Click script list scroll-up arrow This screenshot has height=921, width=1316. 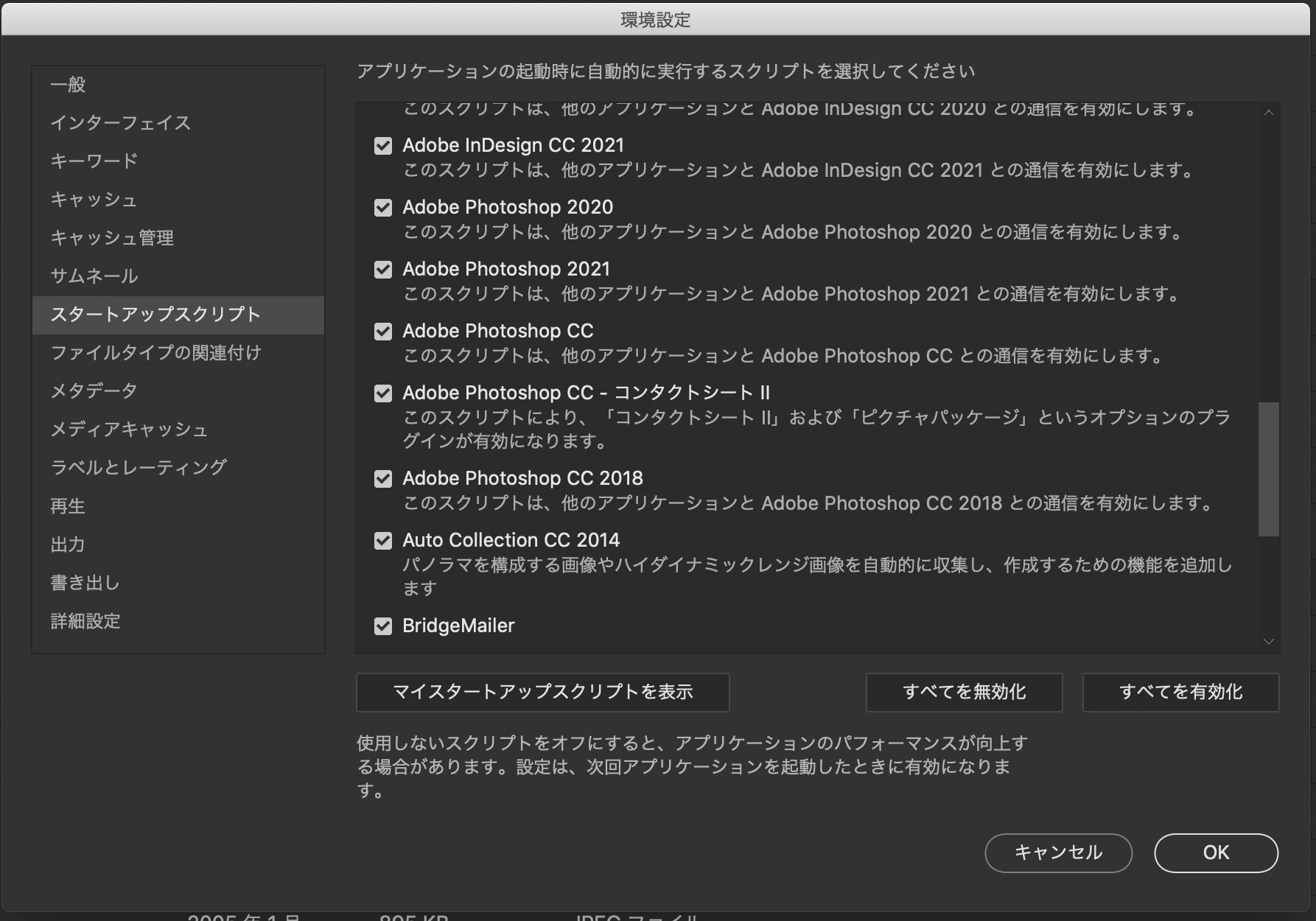coord(1269,113)
